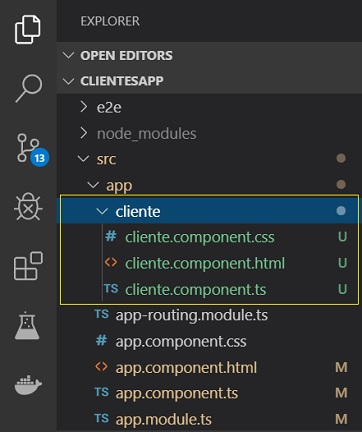Collapse the src folder

click(83, 159)
